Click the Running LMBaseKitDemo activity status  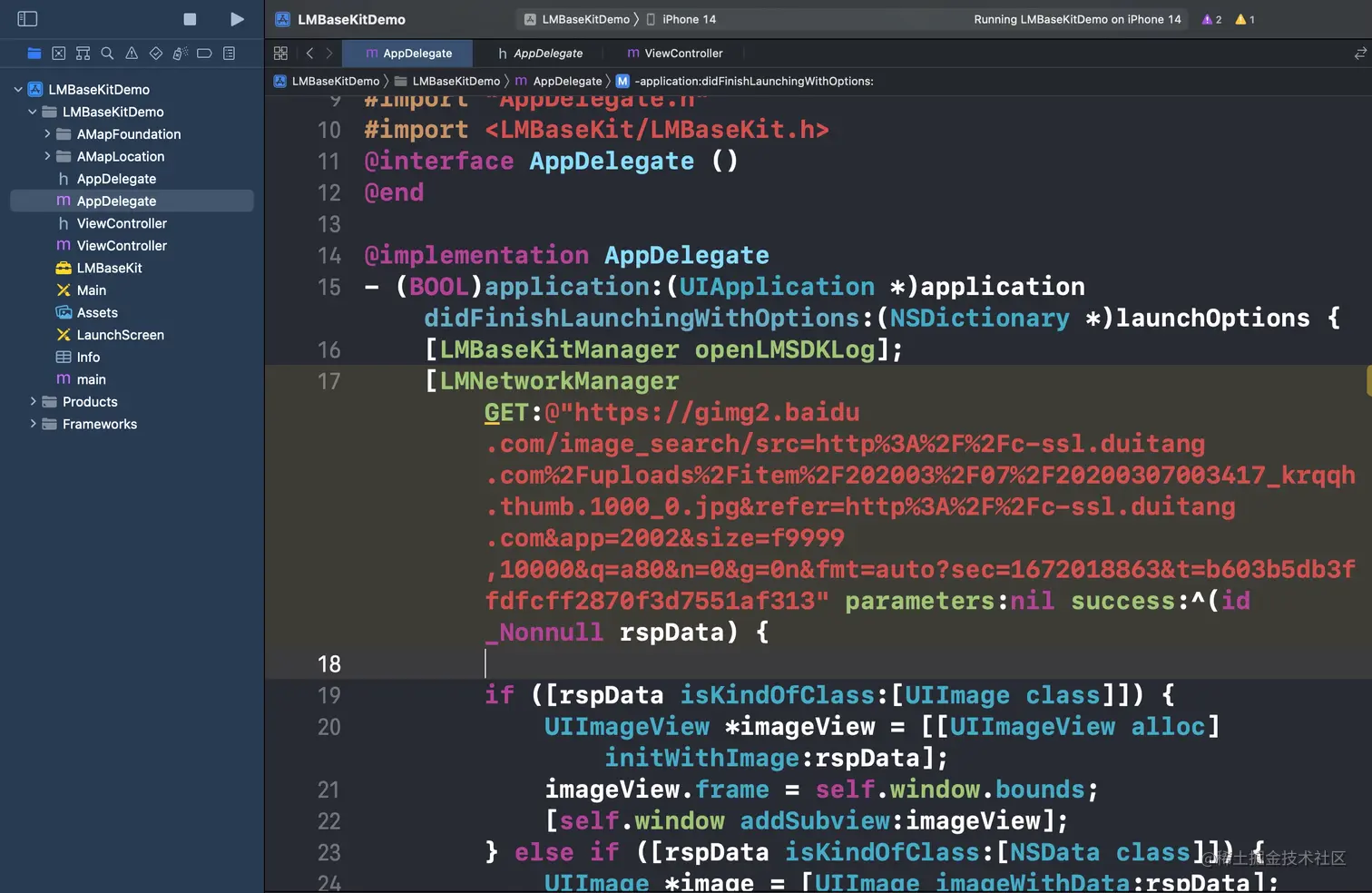click(x=1077, y=19)
